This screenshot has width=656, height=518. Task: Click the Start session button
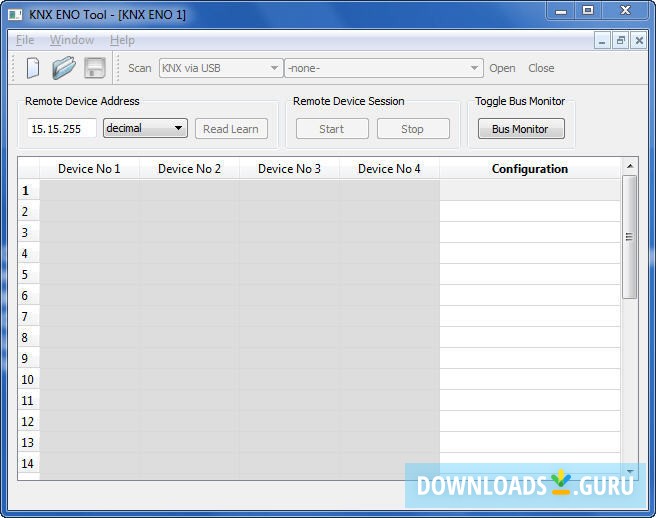pyautogui.click(x=332, y=129)
